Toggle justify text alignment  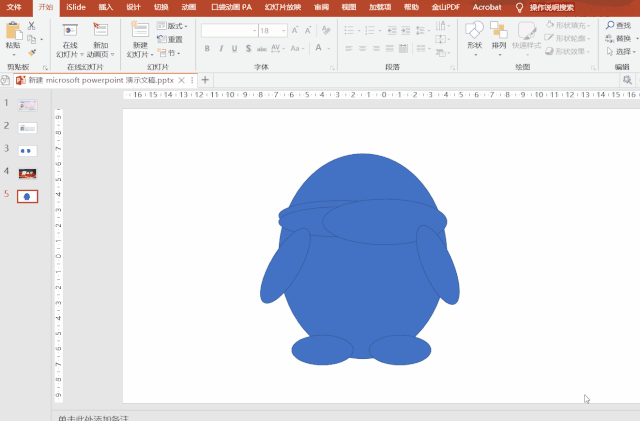pyautogui.click(x=390, y=49)
